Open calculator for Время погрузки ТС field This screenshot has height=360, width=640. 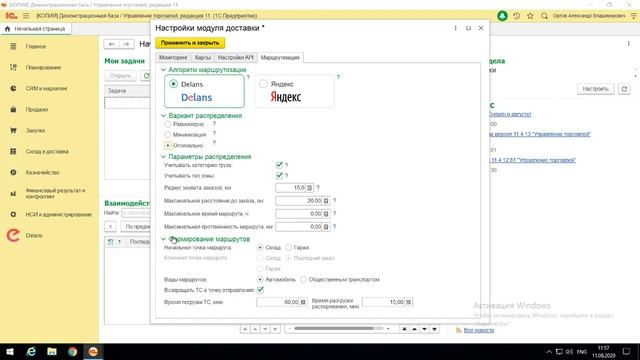(x=303, y=302)
